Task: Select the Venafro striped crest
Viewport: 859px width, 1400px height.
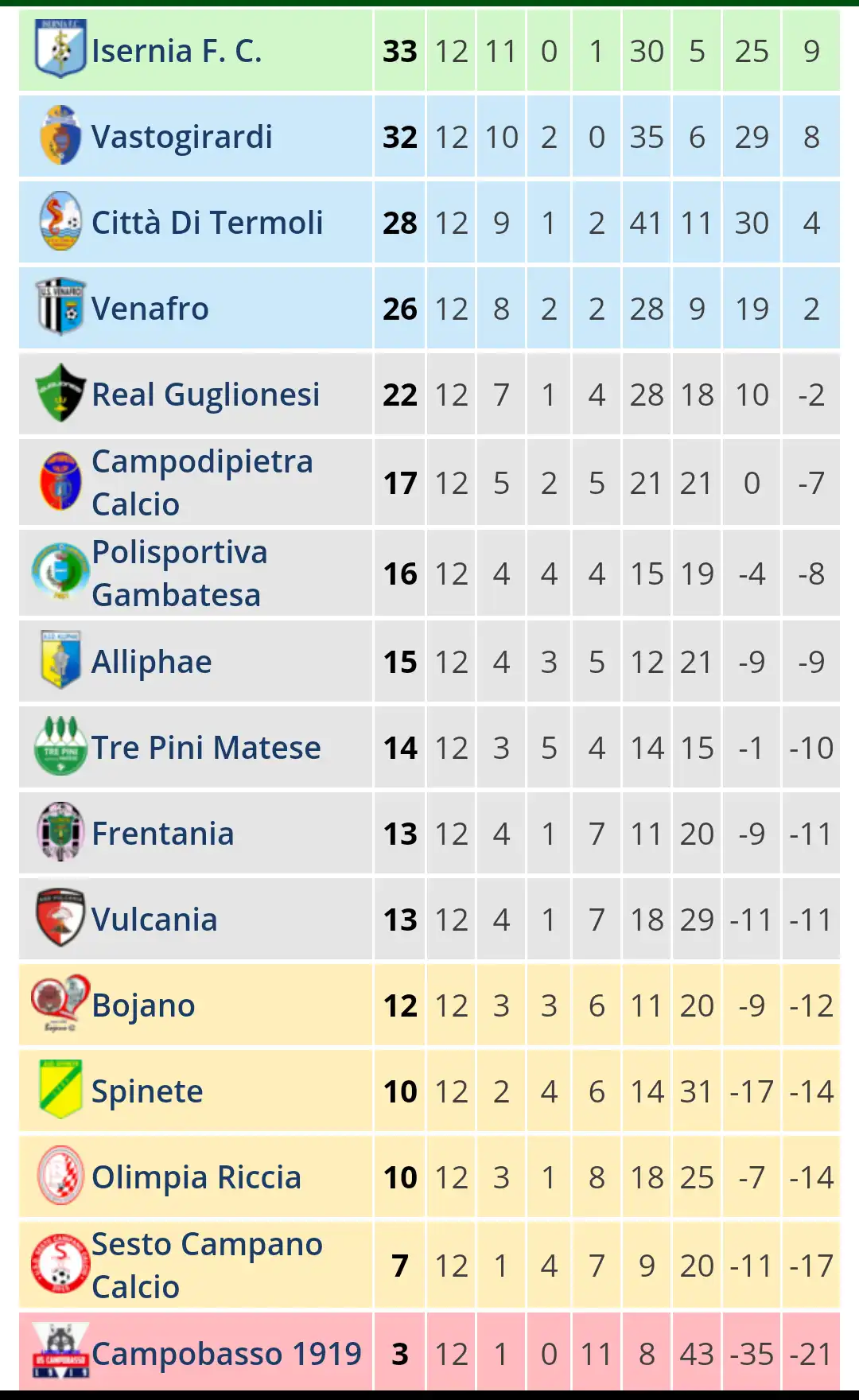Action: coord(60,307)
